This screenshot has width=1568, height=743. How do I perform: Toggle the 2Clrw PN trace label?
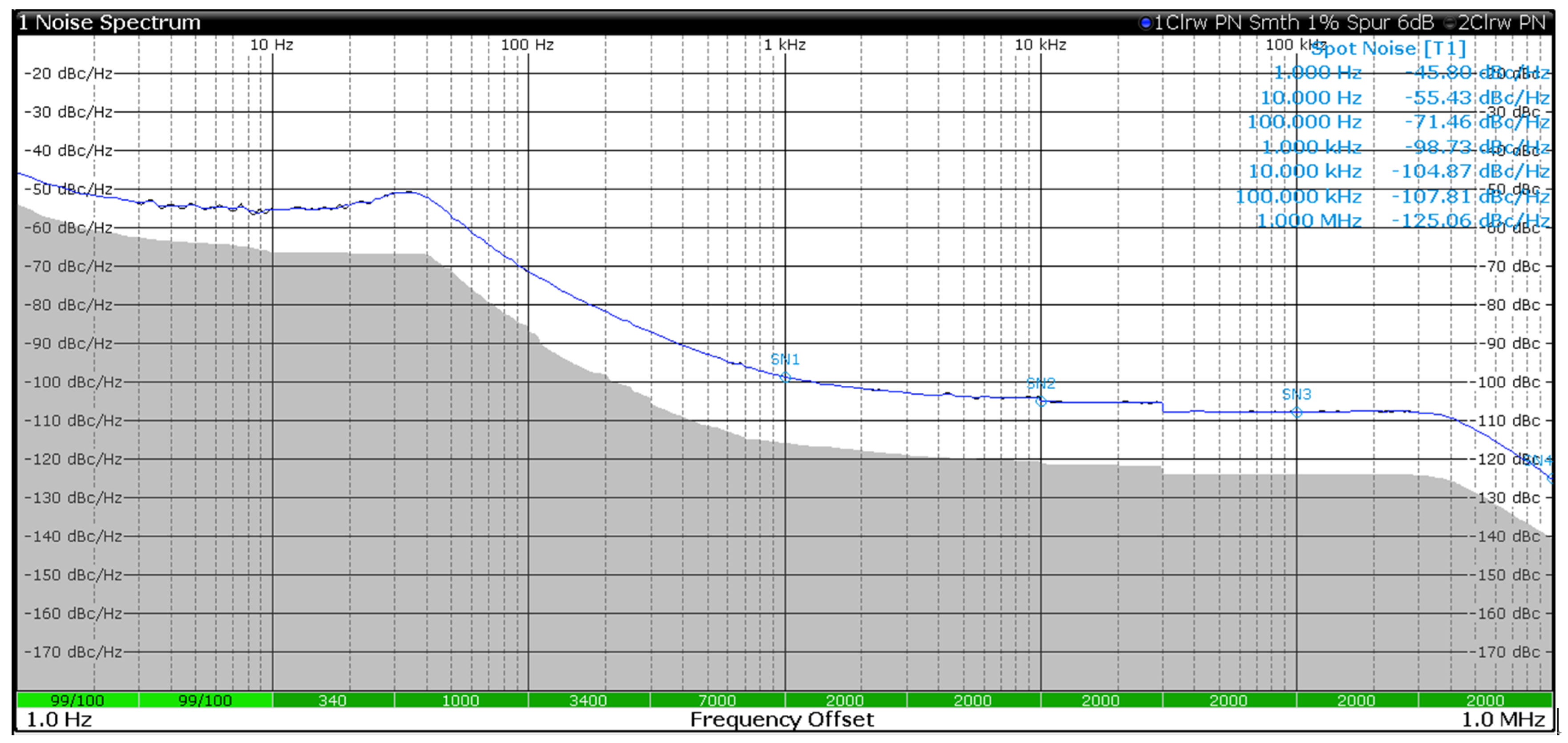1501,23
